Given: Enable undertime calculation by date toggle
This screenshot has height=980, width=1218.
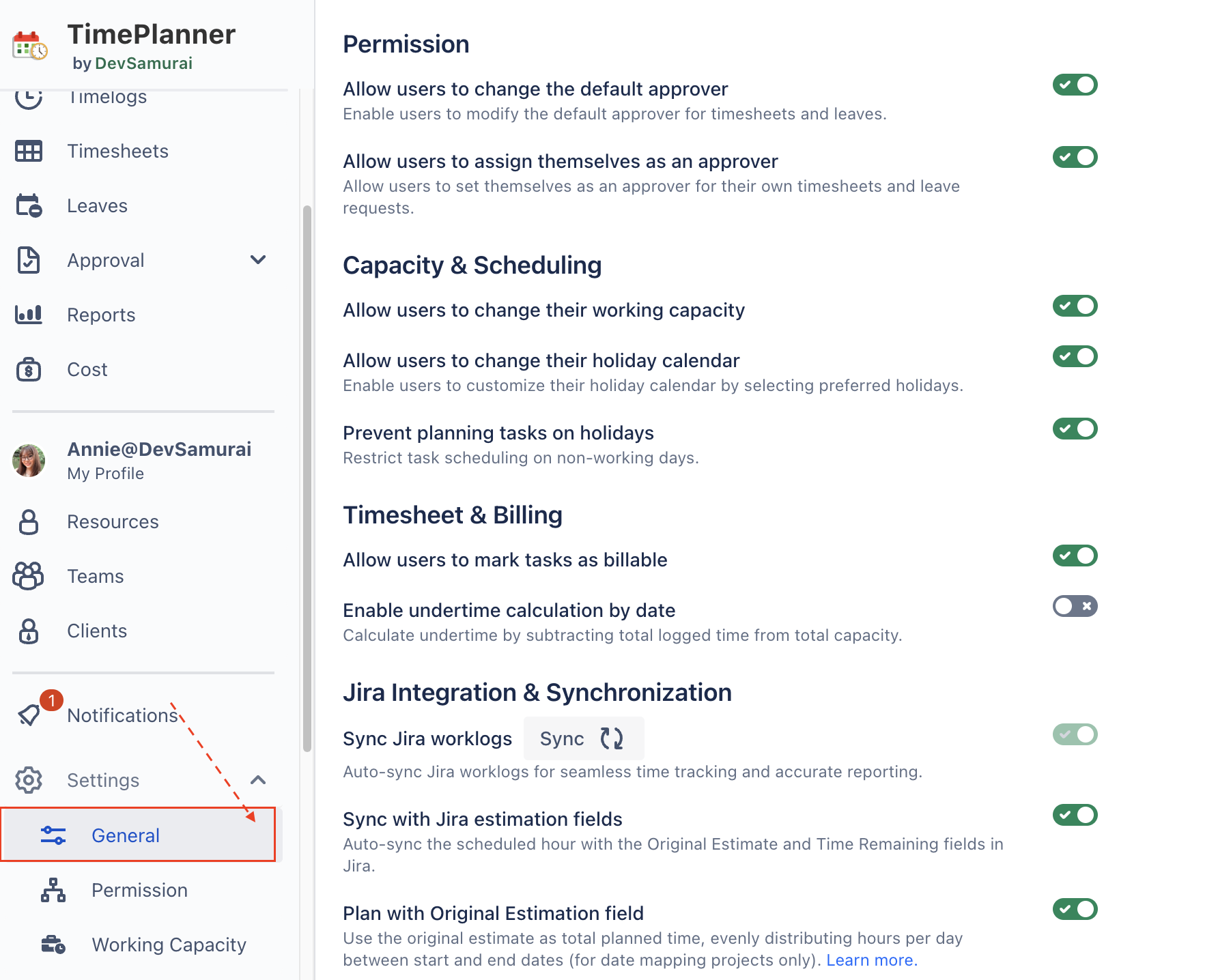Looking at the screenshot, I should [1075, 606].
